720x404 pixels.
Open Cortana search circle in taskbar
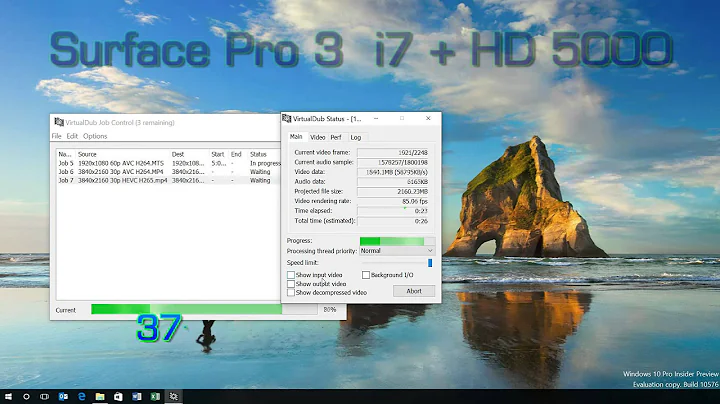pyautogui.click(x=26, y=396)
